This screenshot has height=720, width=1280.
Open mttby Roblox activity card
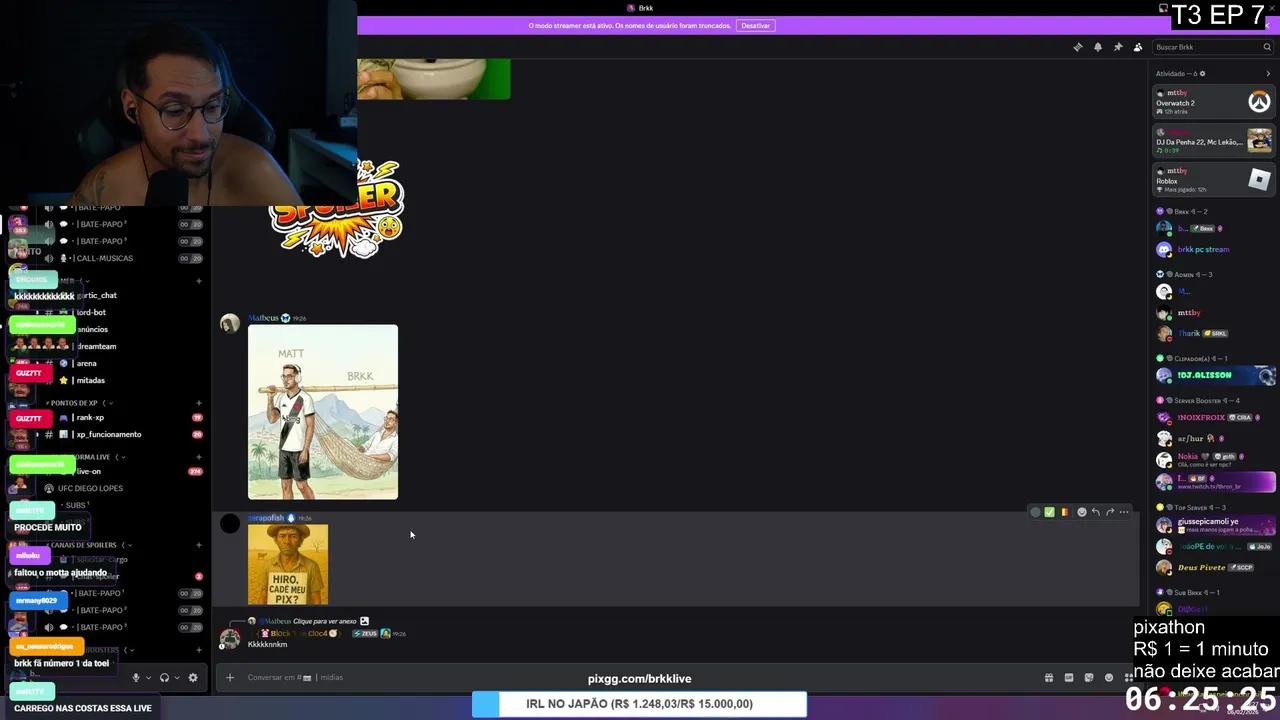[x=1214, y=180]
